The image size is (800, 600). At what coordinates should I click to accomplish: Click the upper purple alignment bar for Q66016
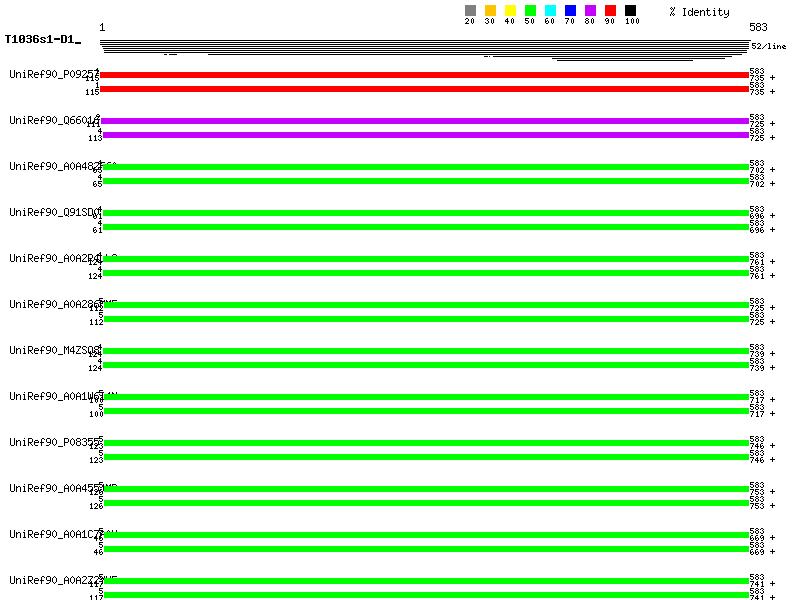pos(424,121)
